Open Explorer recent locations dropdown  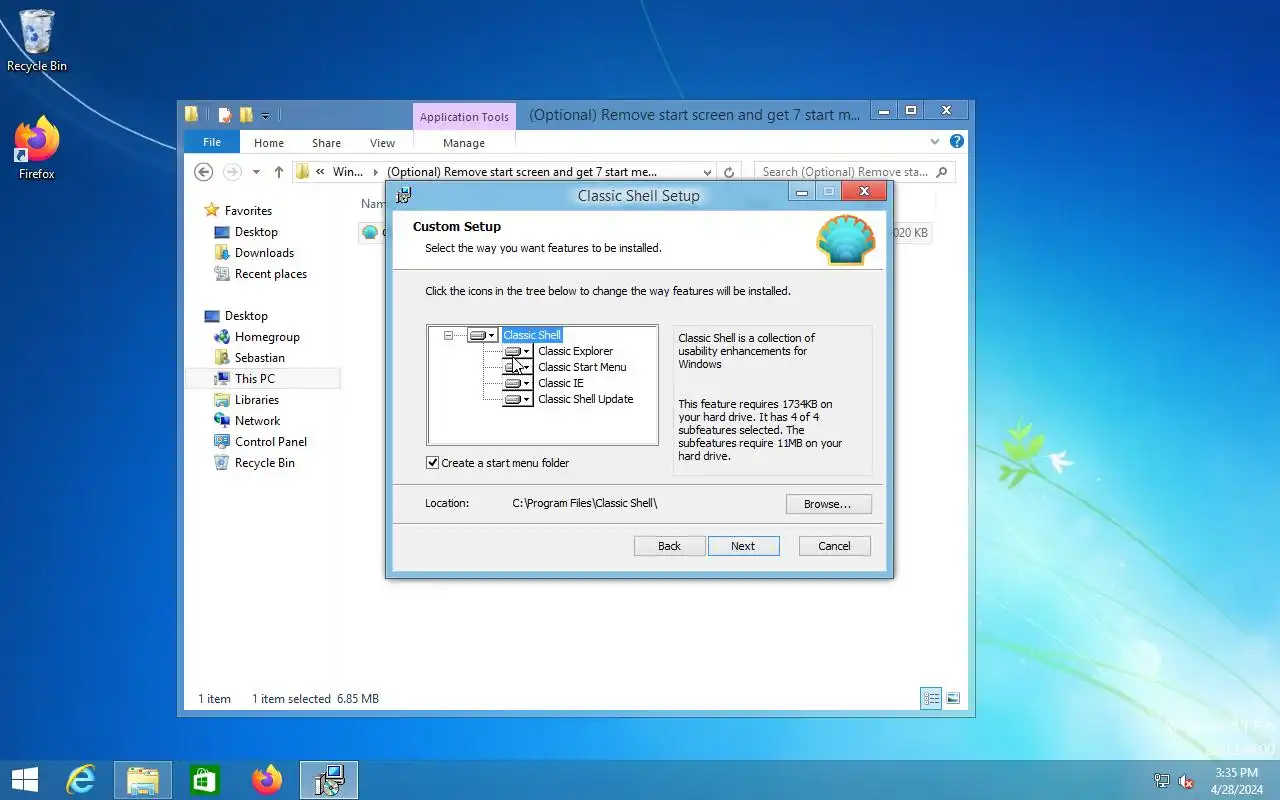(256, 172)
